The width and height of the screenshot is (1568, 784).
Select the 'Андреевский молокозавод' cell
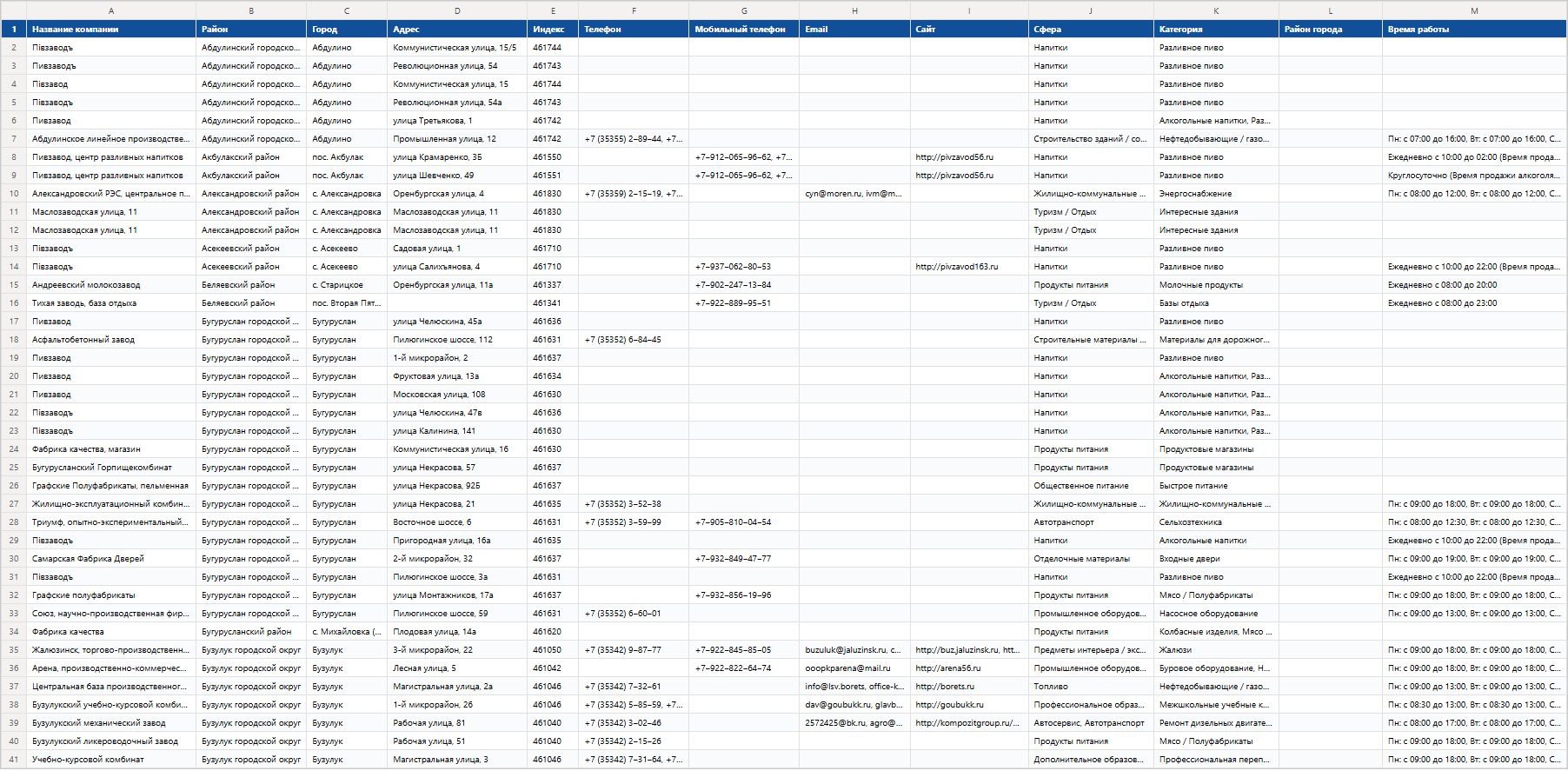[111, 285]
